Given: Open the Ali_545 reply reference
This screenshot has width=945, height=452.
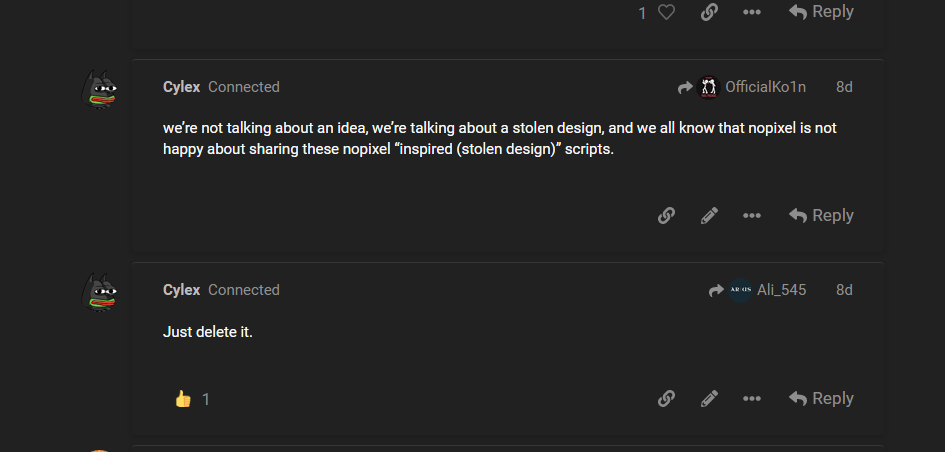Looking at the screenshot, I should tap(758, 290).
